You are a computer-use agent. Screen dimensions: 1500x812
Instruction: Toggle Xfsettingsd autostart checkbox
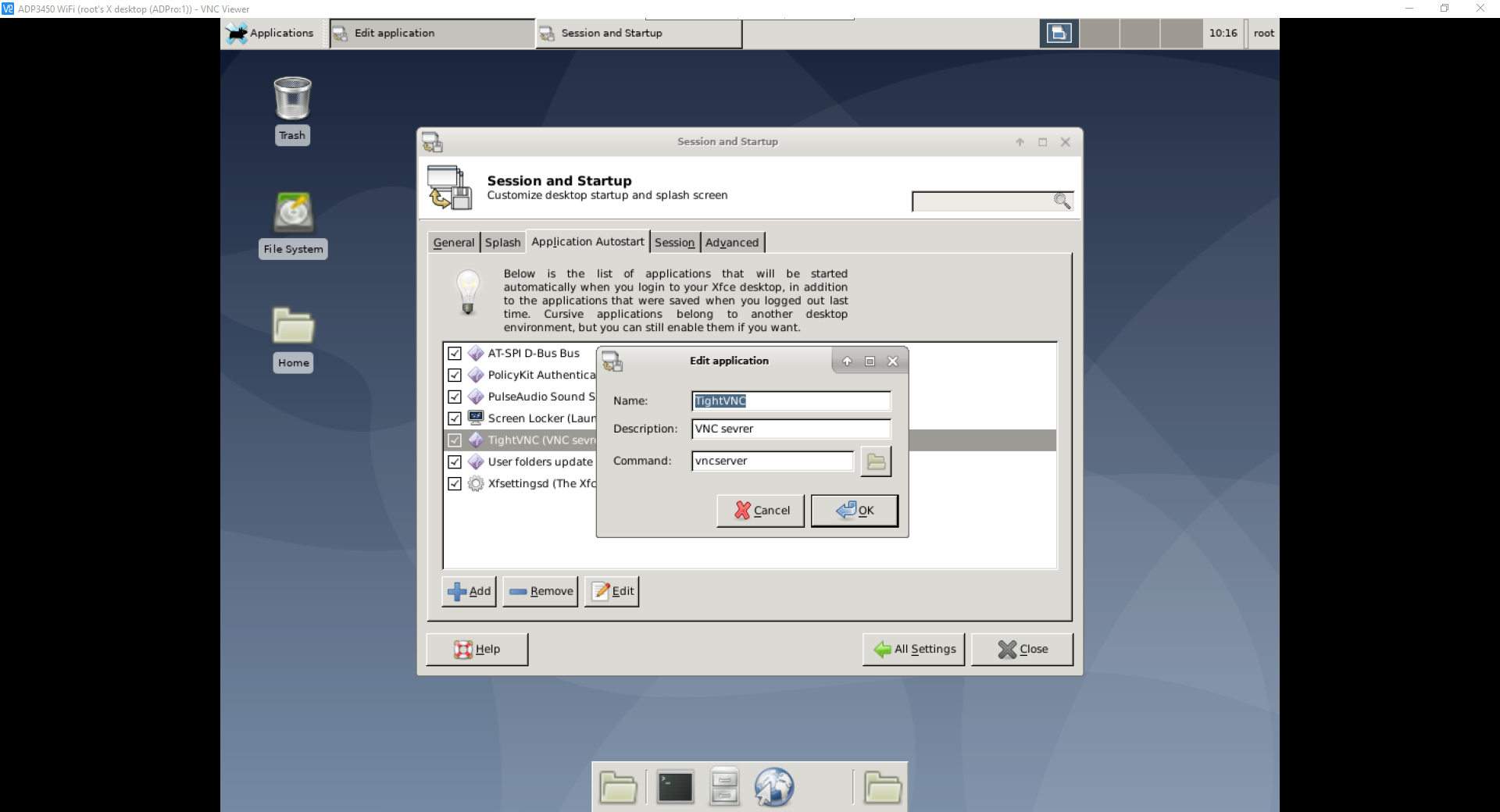[x=455, y=484]
